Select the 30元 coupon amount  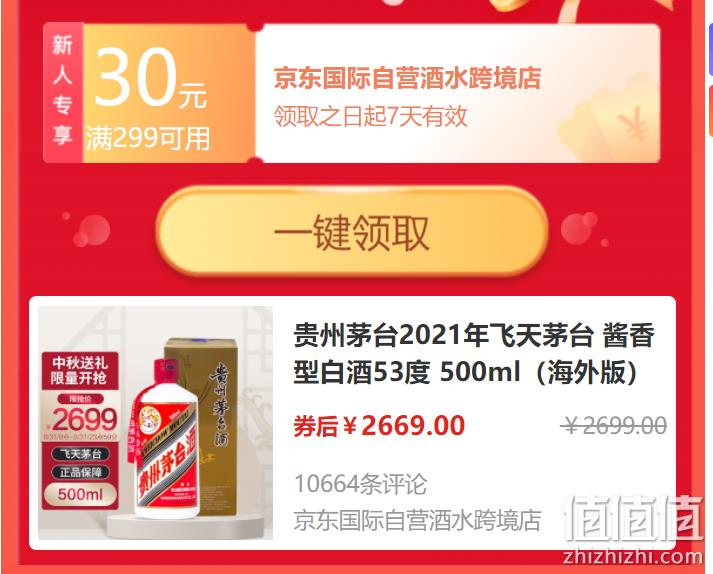pyautogui.click(x=151, y=78)
